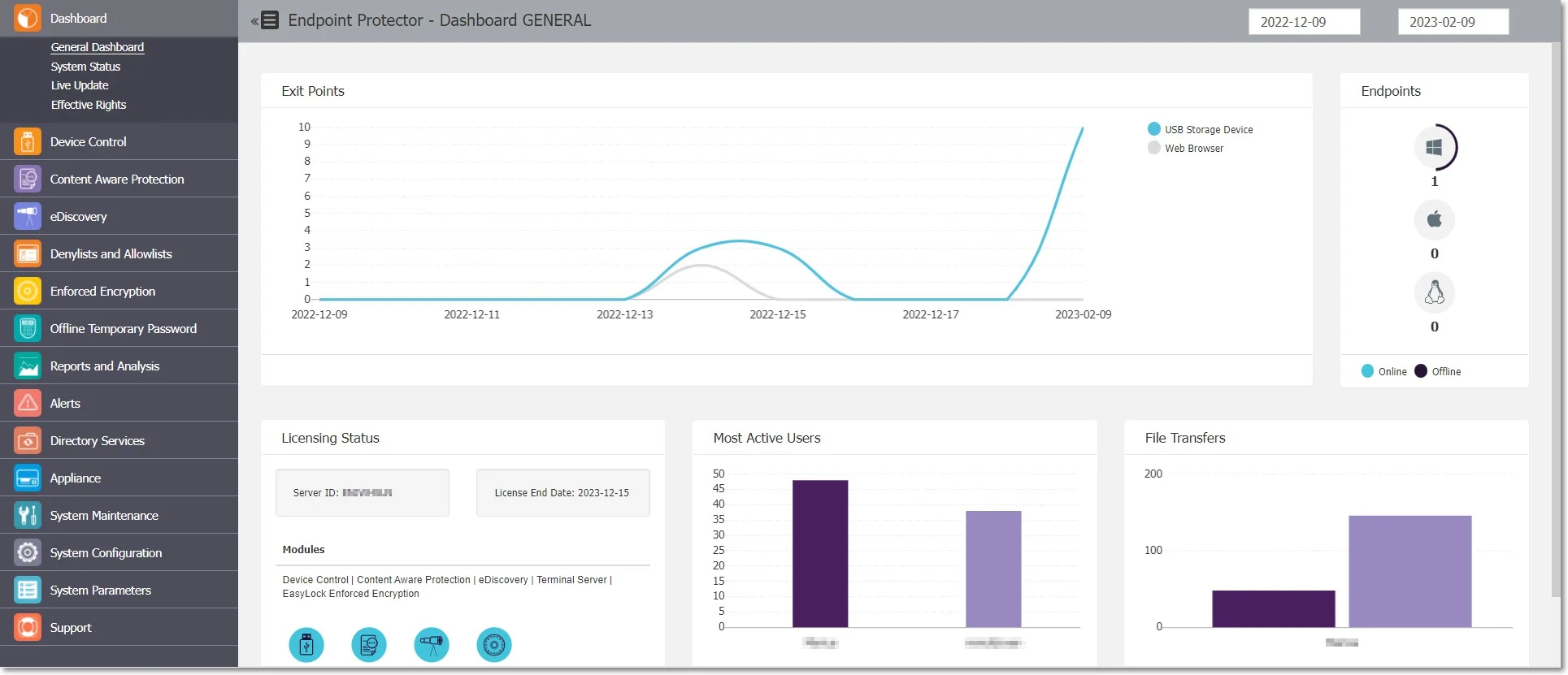Click the end date field 2023-02-09
1568x675 pixels.
[x=1453, y=22]
